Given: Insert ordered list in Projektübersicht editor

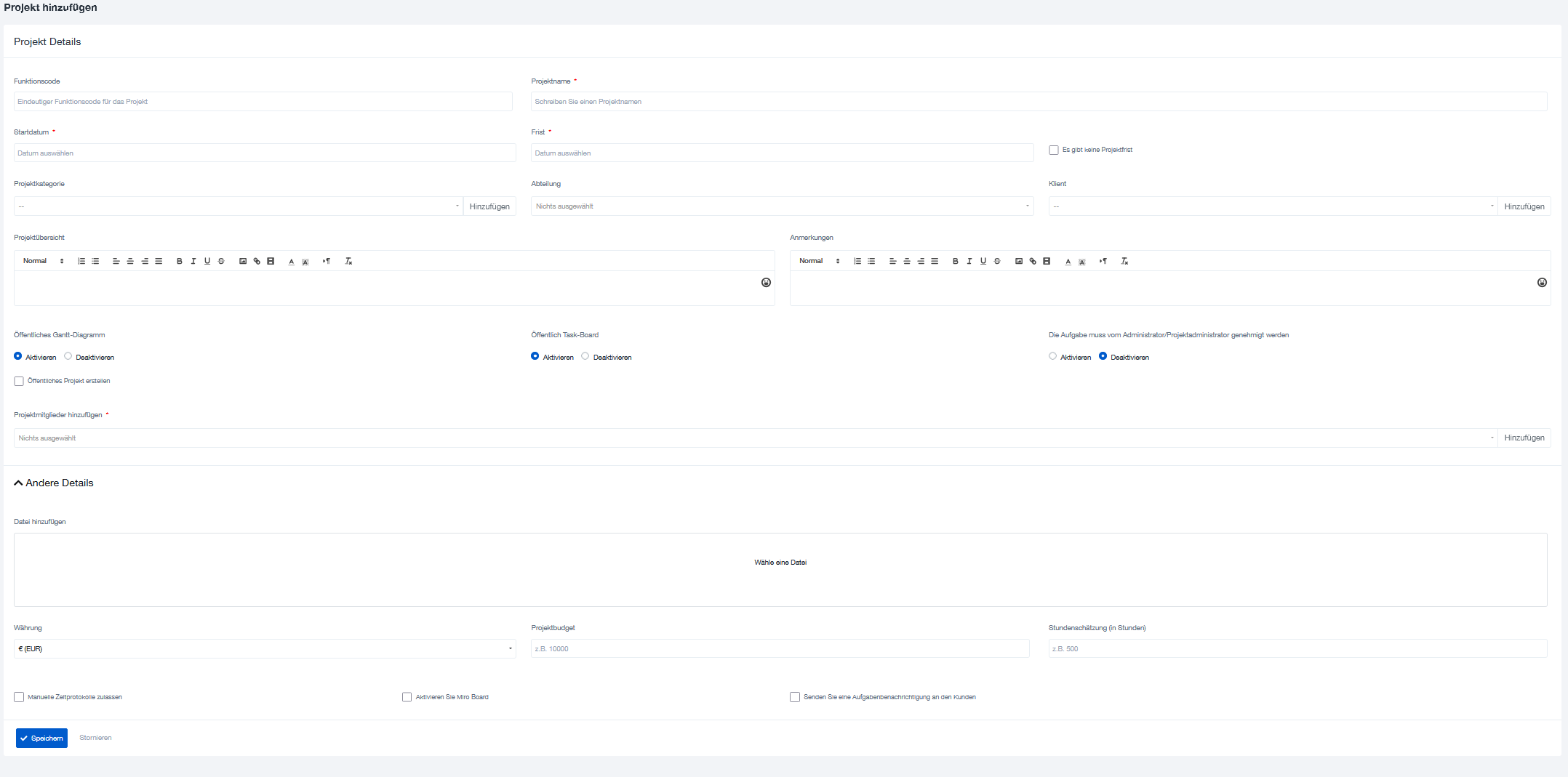Looking at the screenshot, I should coord(81,261).
